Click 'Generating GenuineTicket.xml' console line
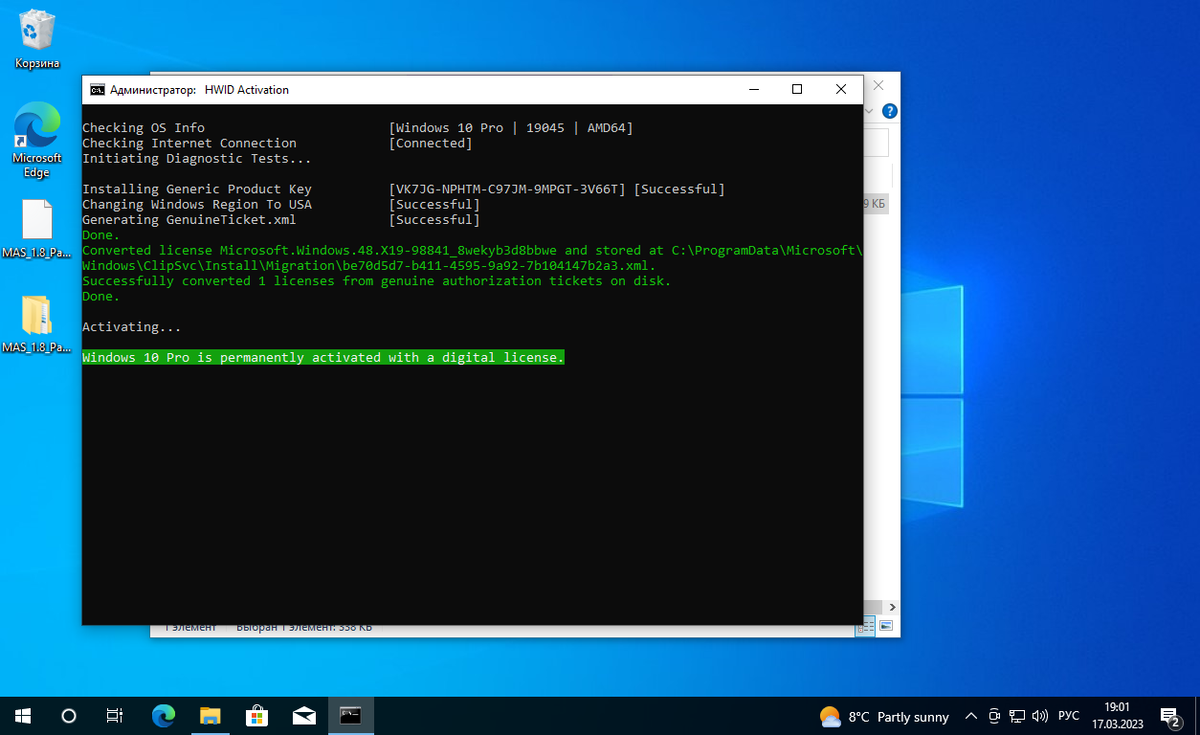This screenshot has width=1200, height=735. pos(189,220)
